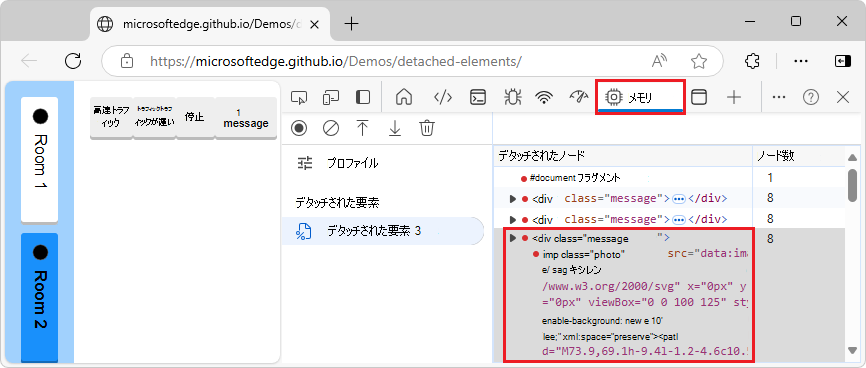Screen dimensions: 866x368
Task: Select the メモリ (Memory) tab
Action: pos(640,98)
